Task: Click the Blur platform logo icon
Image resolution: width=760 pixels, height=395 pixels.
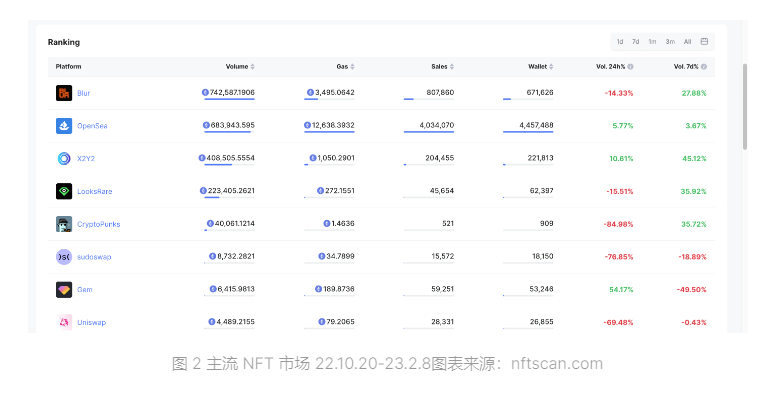Action: pos(64,93)
